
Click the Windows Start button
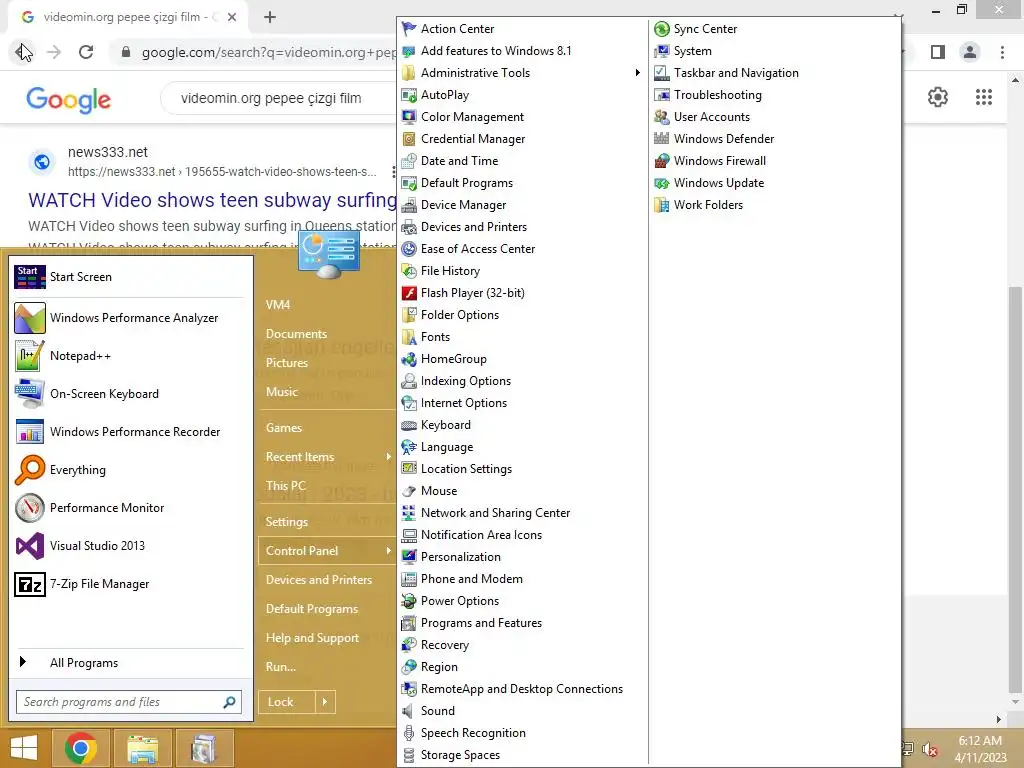coord(24,748)
